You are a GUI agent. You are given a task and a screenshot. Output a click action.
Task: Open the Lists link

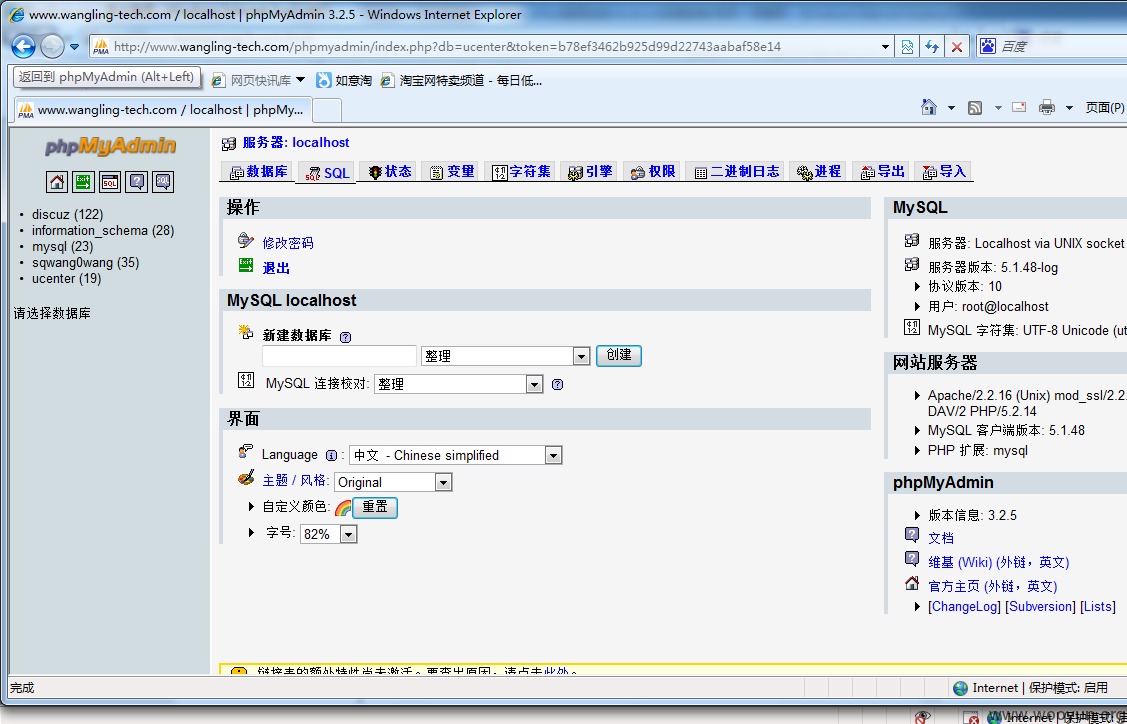[x=1098, y=607]
